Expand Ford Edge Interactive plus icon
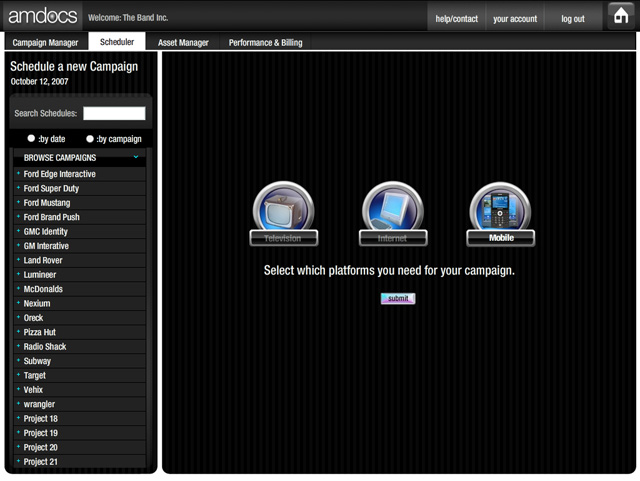 click(x=18, y=174)
